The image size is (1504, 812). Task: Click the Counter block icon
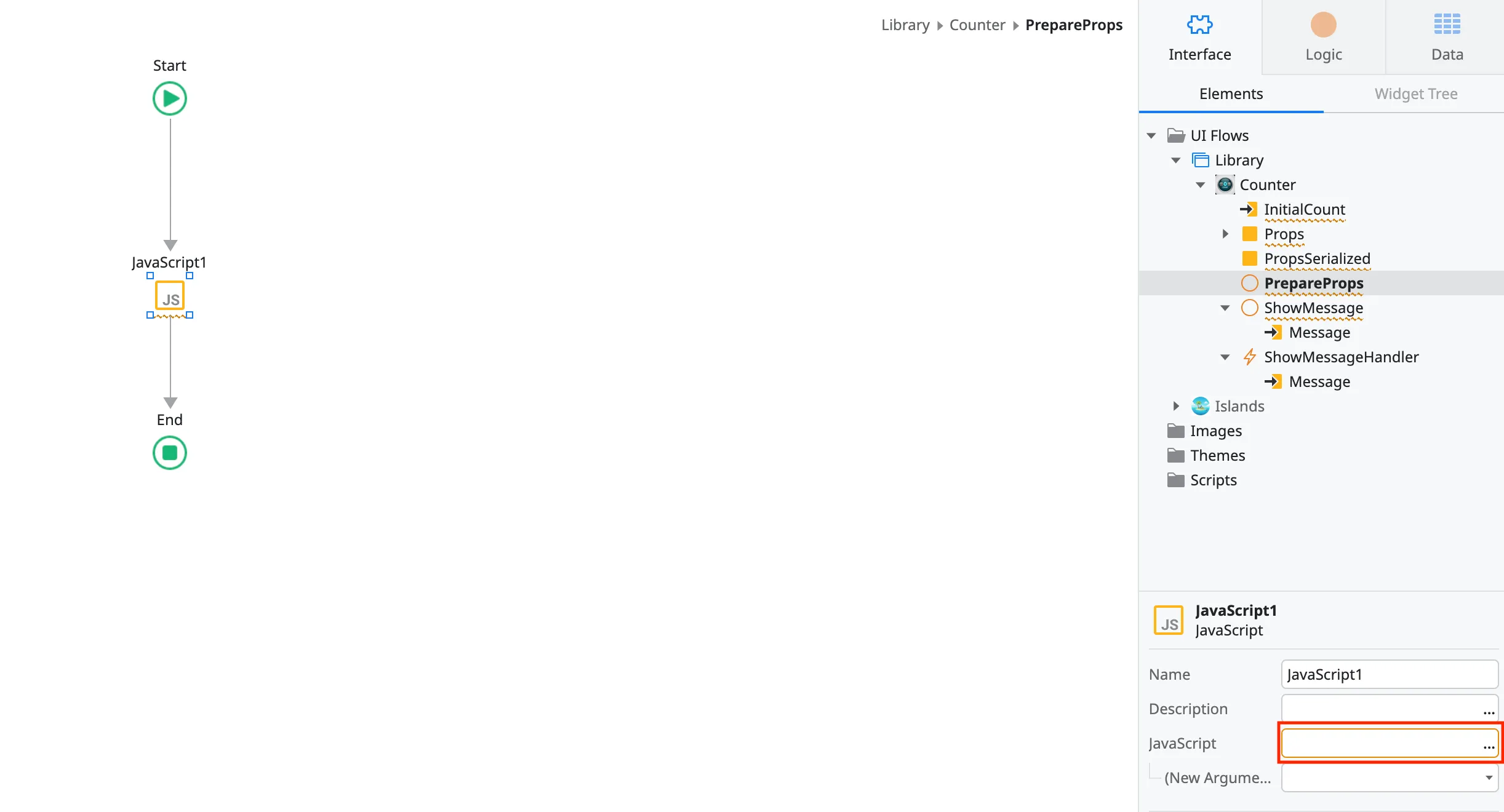[x=1225, y=184]
